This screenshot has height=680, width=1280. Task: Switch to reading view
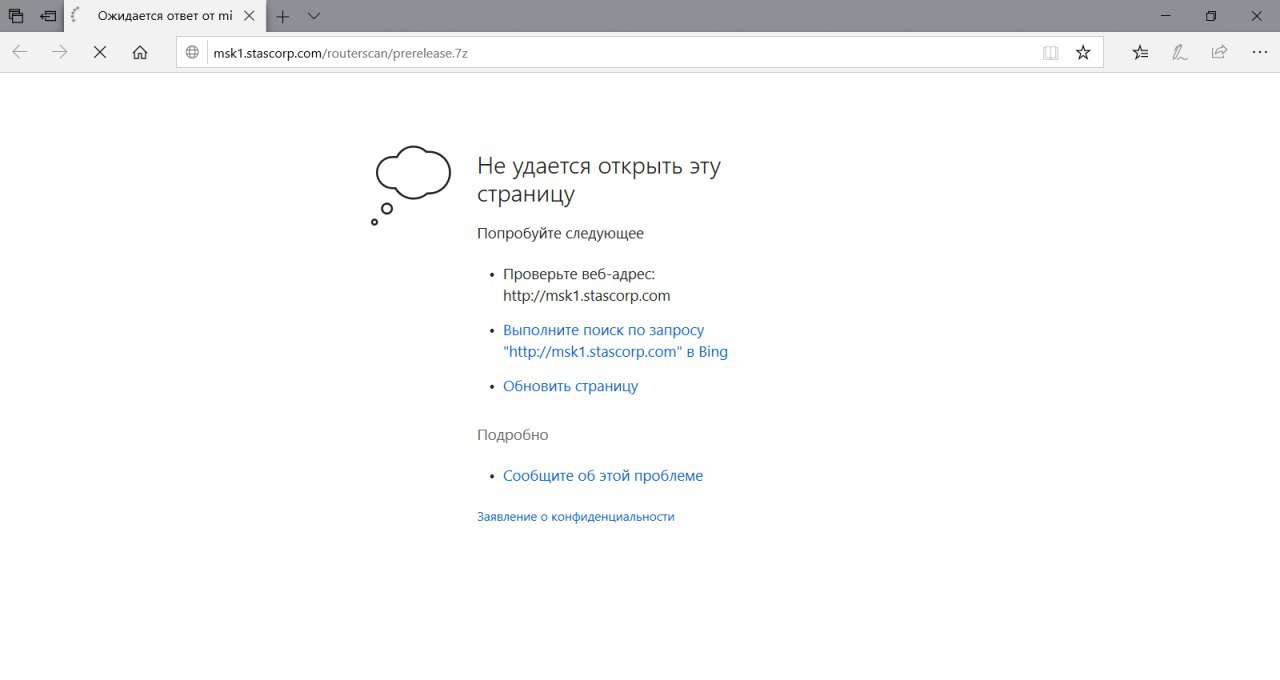(x=1050, y=53)
